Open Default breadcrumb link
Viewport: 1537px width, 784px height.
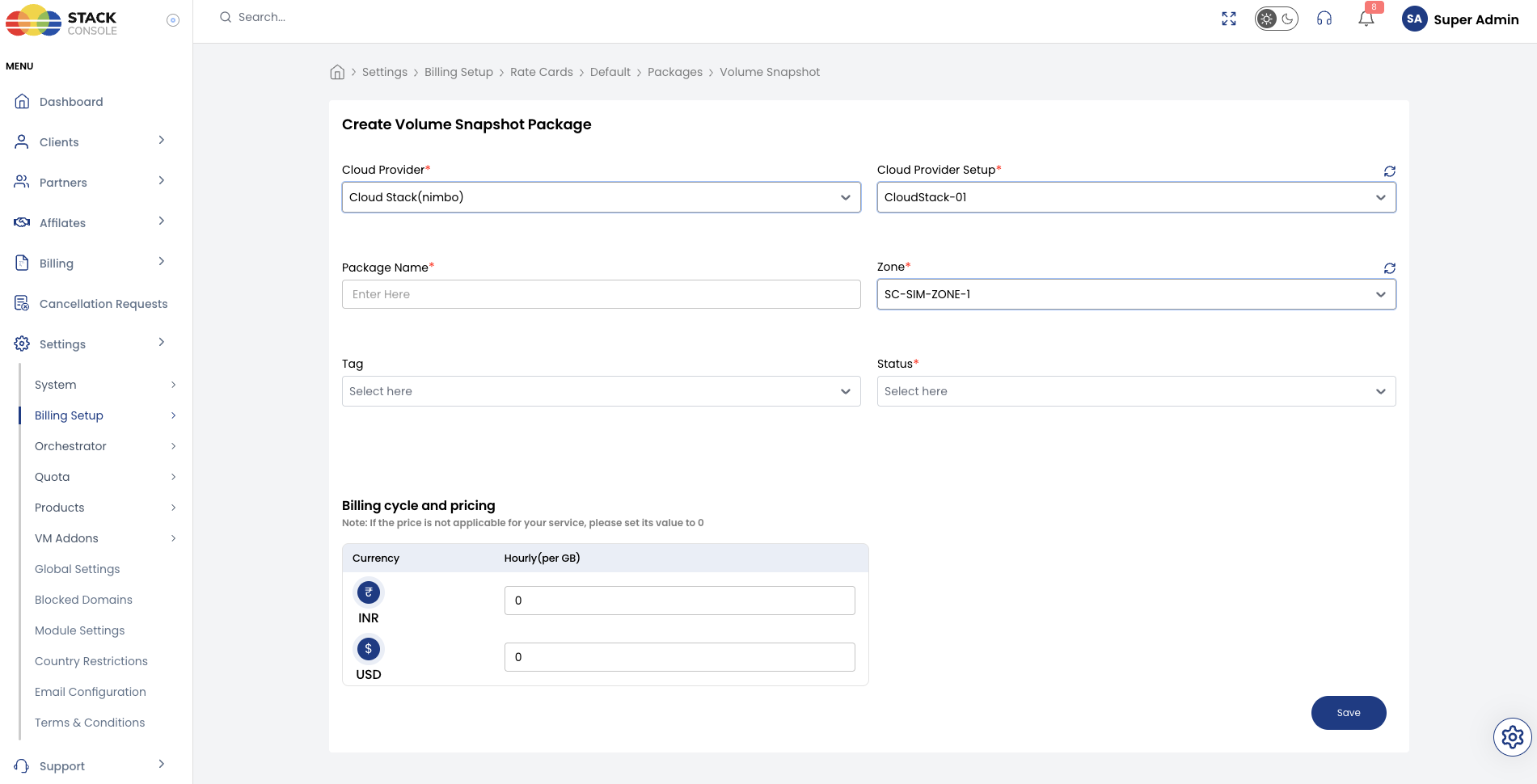(610, 72)
